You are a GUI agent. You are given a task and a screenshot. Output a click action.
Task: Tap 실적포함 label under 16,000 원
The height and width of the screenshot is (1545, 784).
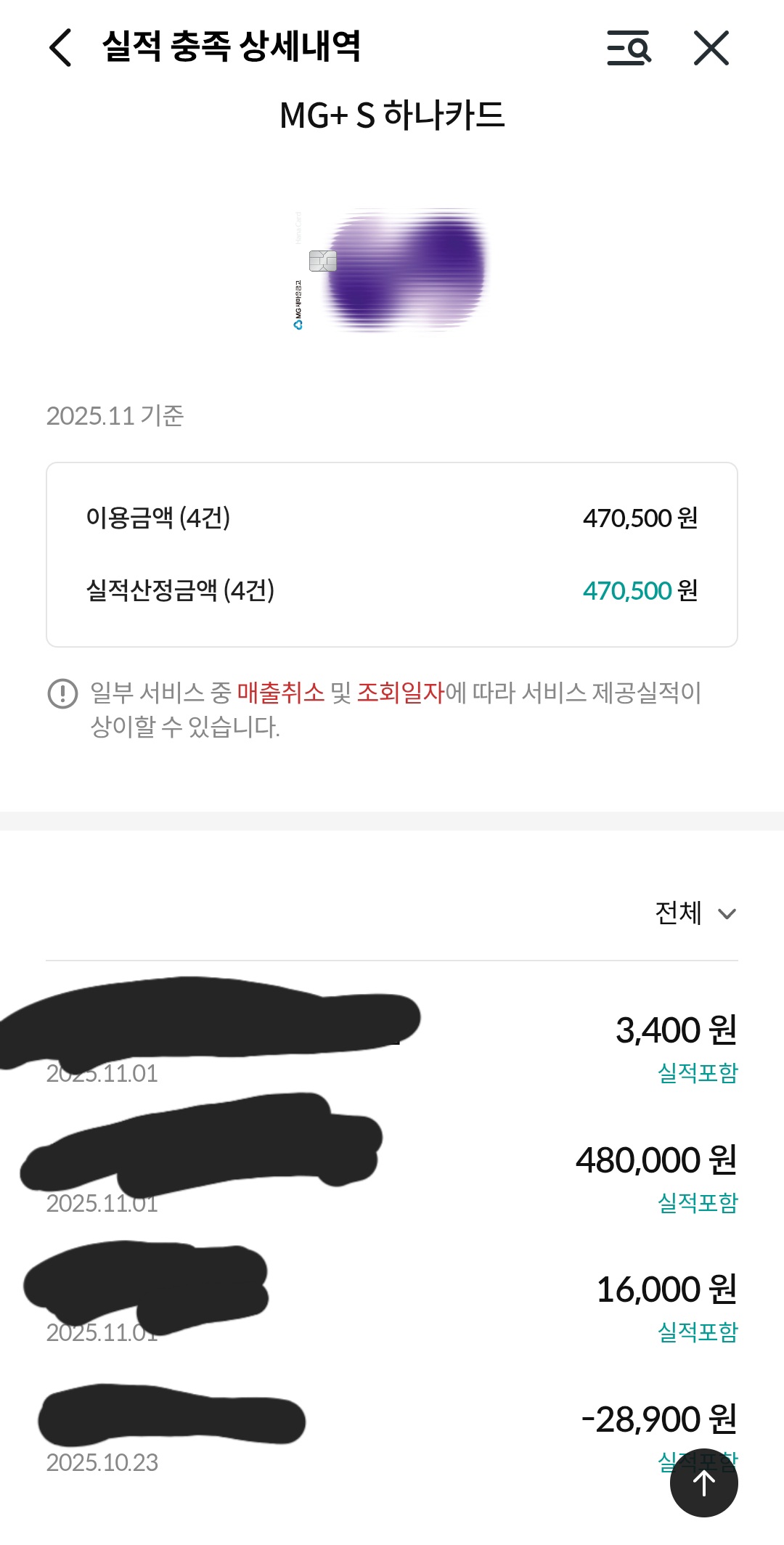[697, 1332]
